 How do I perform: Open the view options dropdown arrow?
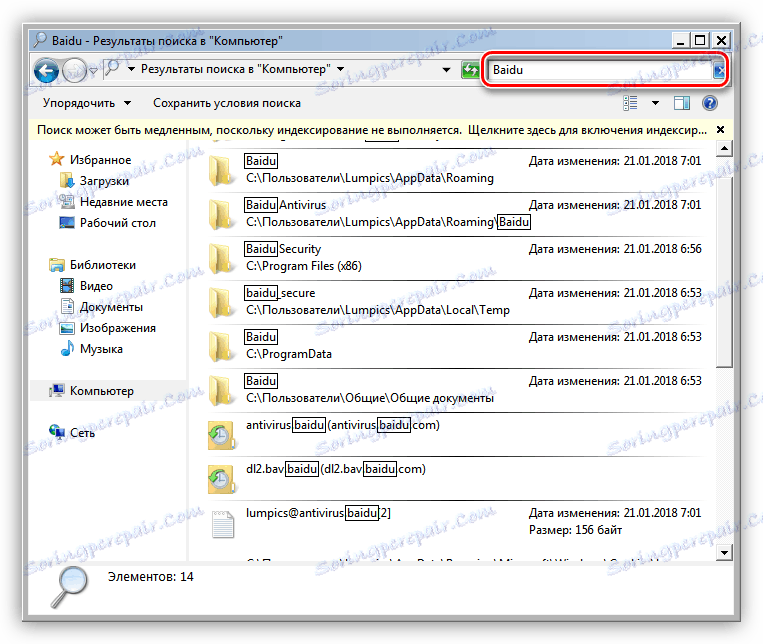pos(655,103)
